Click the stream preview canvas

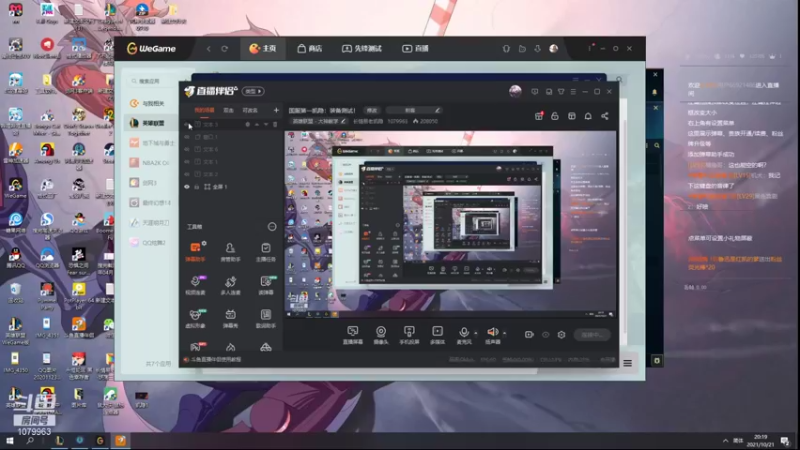[x=450, y=224]
